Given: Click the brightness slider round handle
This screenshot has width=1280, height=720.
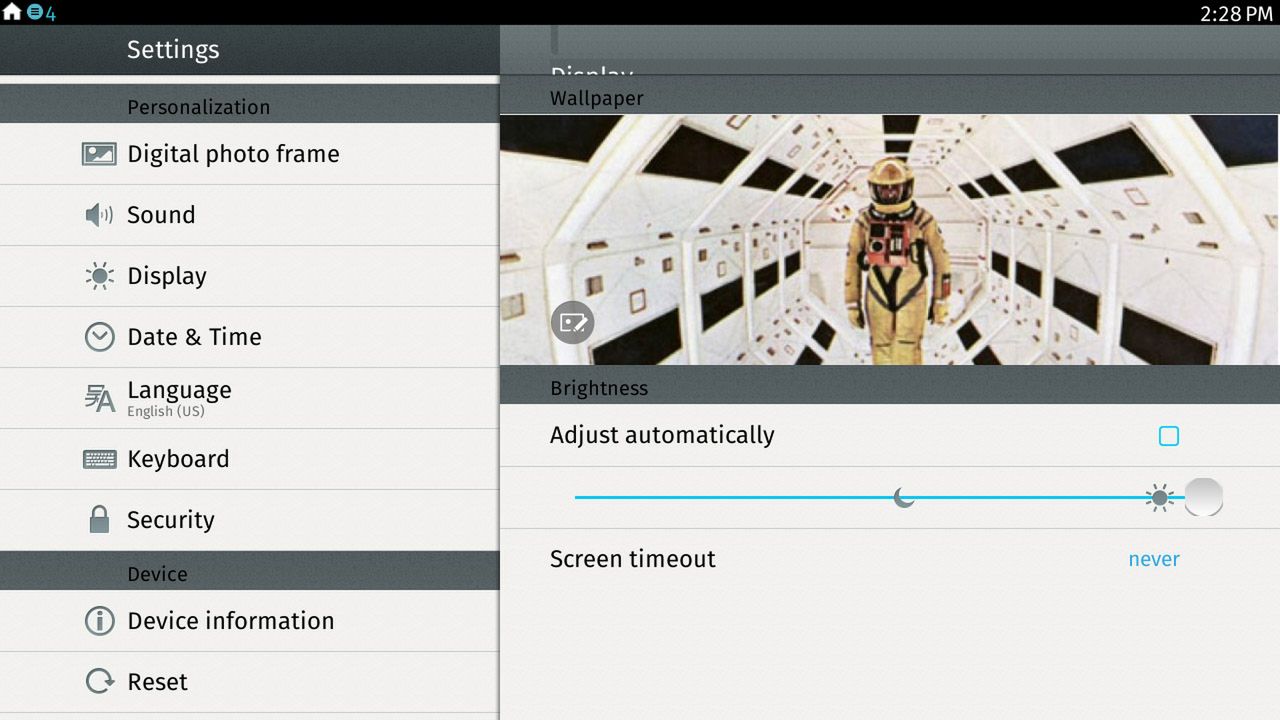Looking at the screenshot, I should click(1203, 497).
